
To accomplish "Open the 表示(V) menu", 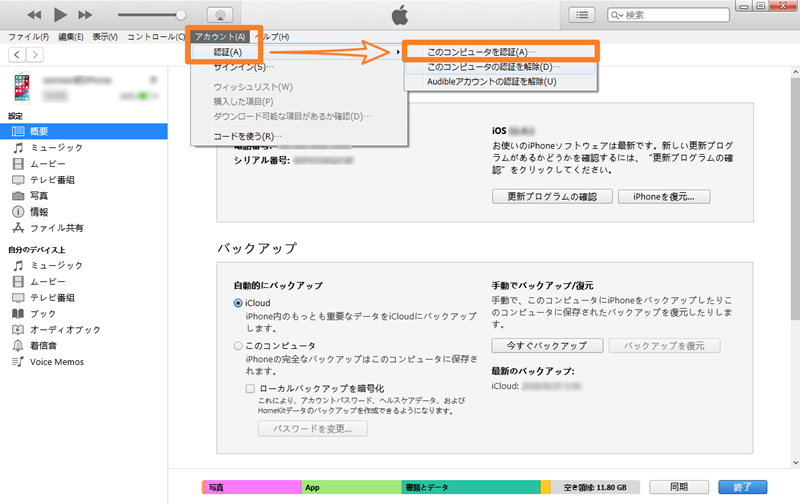I will tap(105, 37).
